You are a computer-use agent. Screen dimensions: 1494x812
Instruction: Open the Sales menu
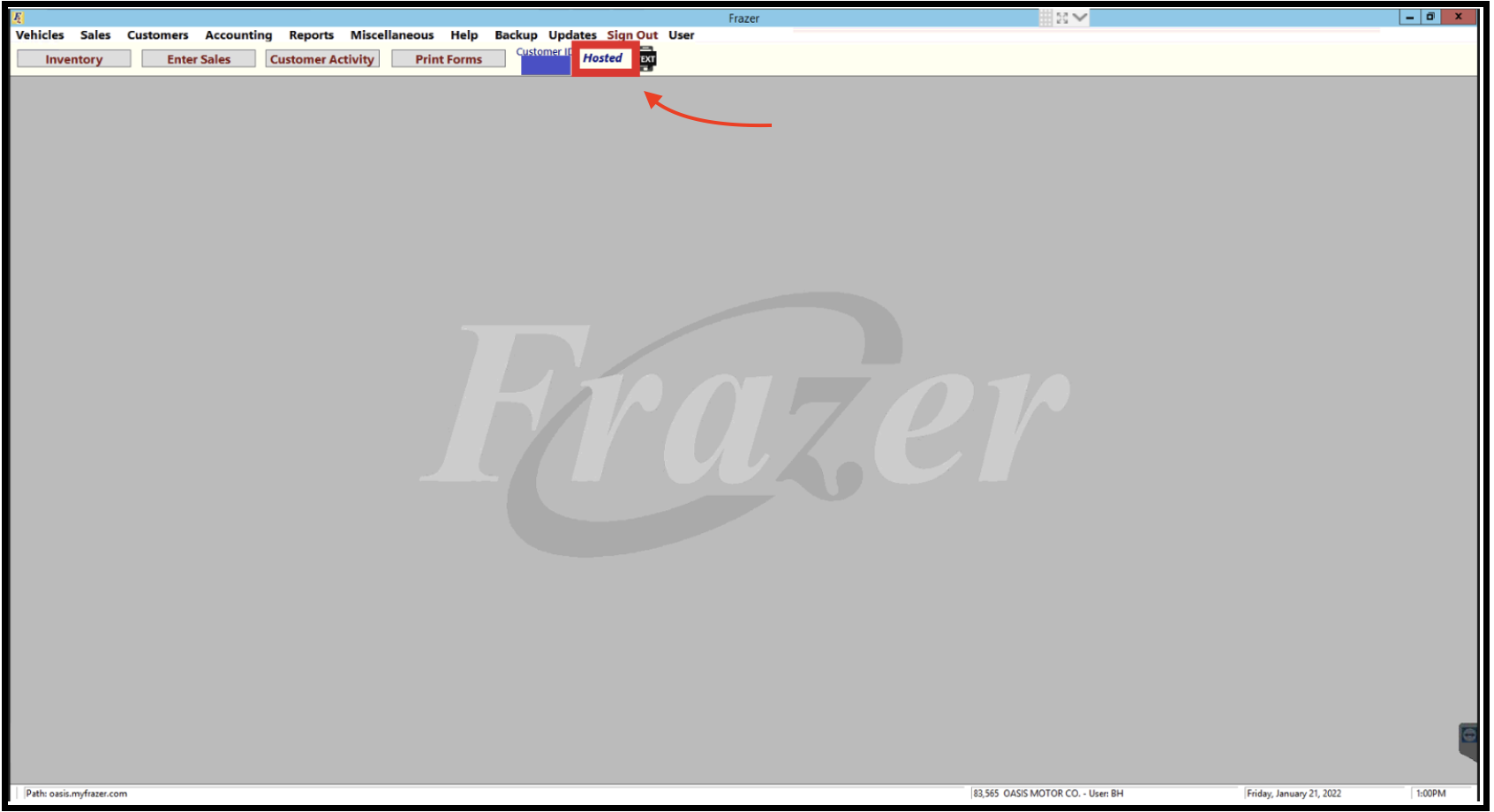click(x=95, y=35)
